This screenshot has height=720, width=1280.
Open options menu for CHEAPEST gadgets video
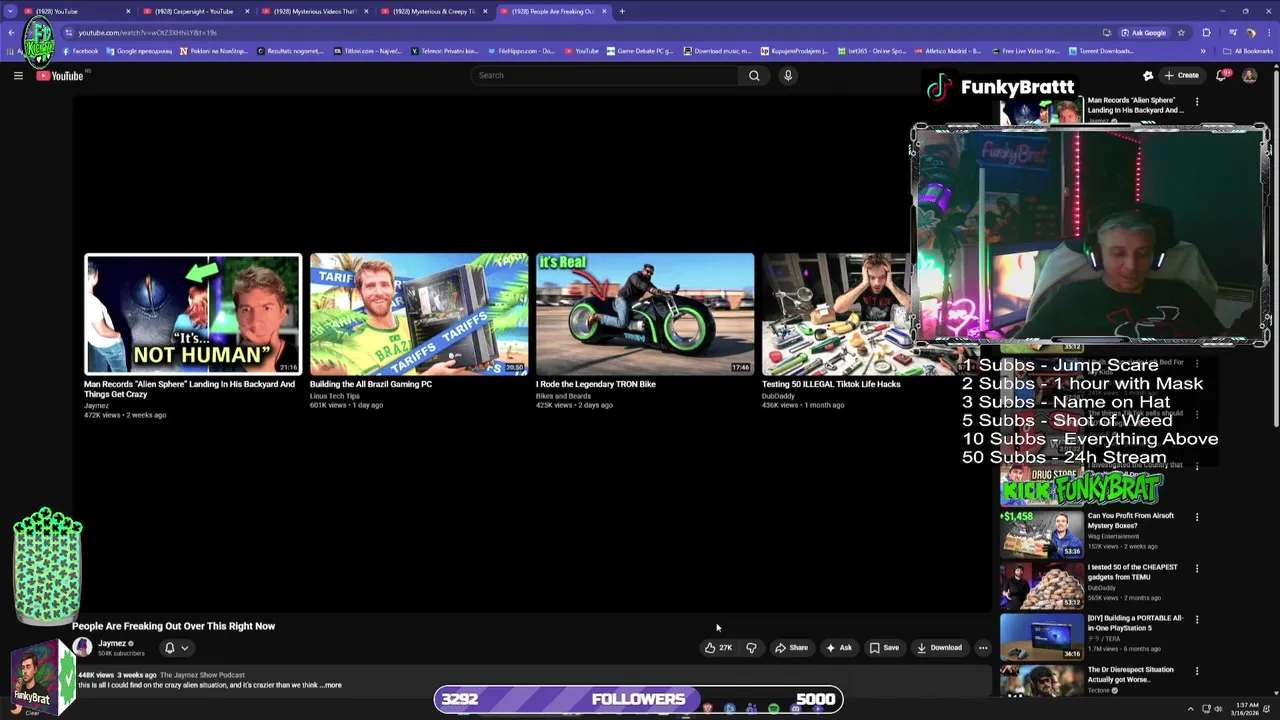[x=1197, y=568]
